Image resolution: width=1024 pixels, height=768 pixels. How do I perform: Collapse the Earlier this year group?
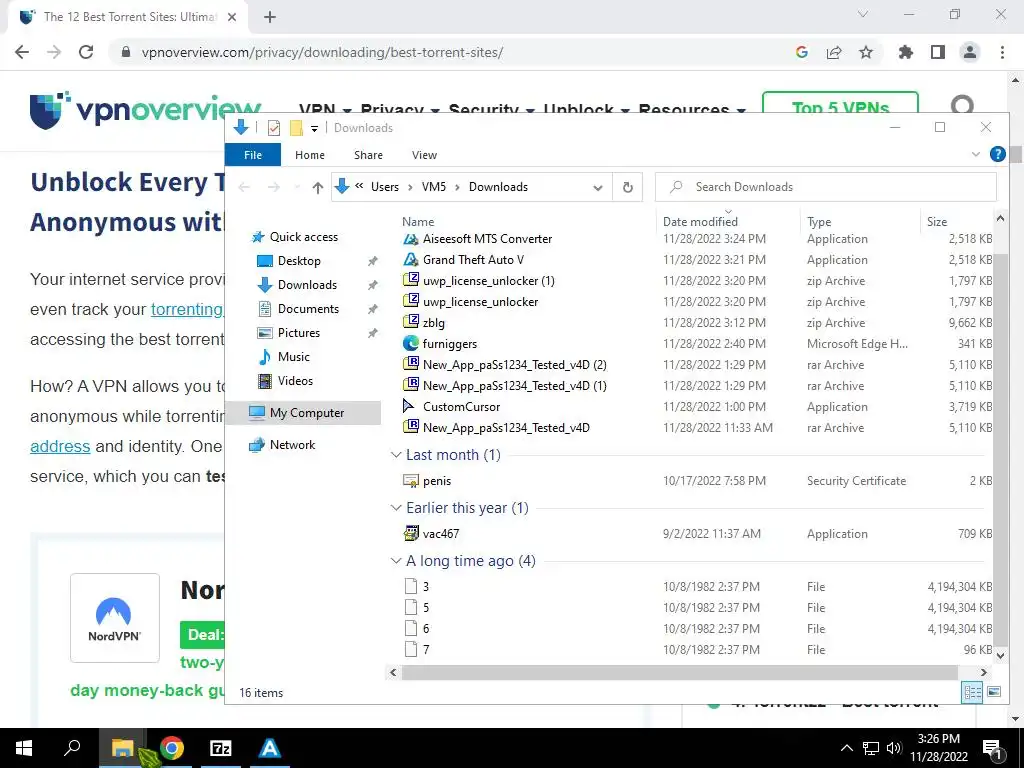396,507
